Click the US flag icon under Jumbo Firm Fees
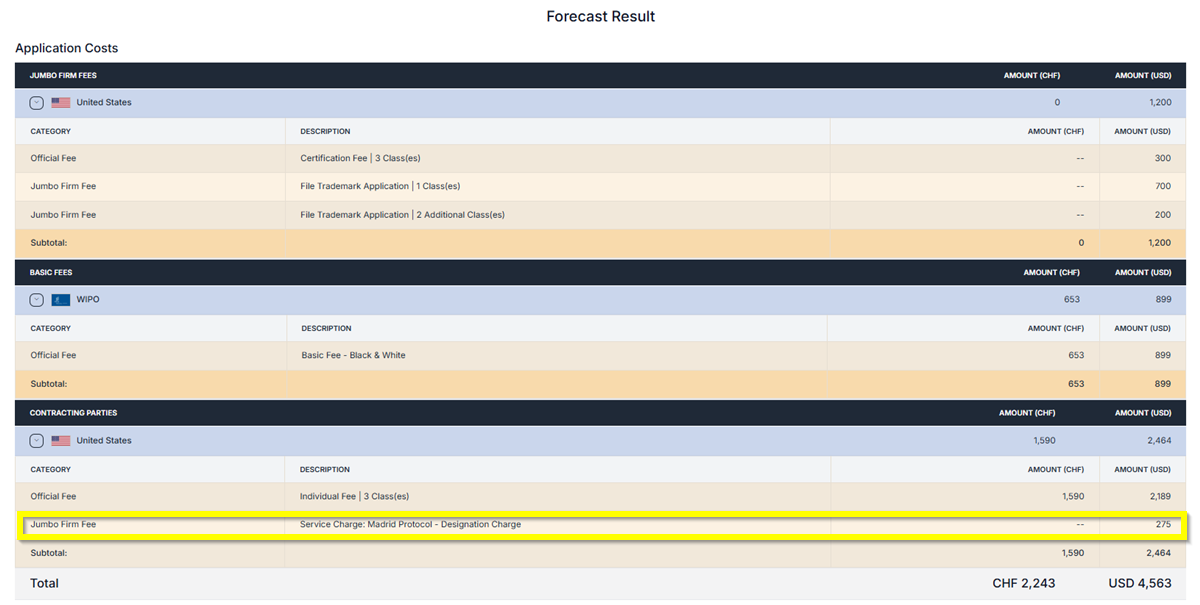 pos(61,103)
